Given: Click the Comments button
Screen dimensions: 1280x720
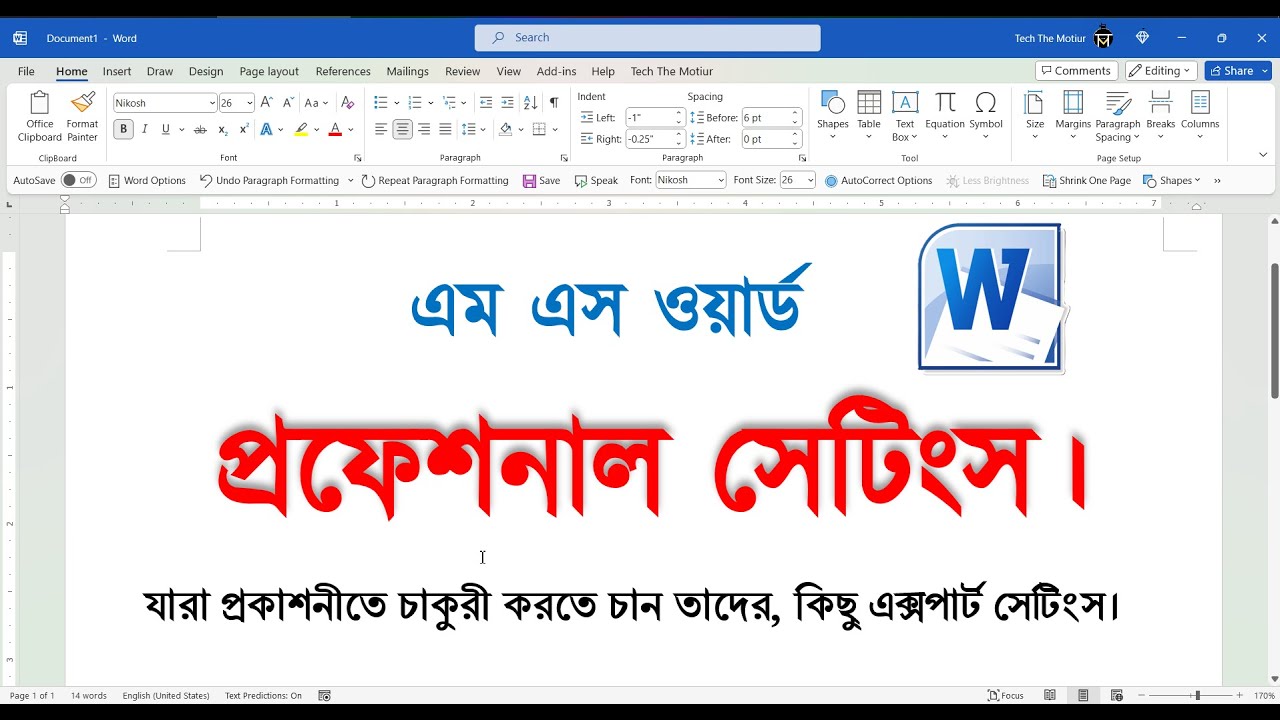Looking at the screenshot, I should [x=1076, y=71].
